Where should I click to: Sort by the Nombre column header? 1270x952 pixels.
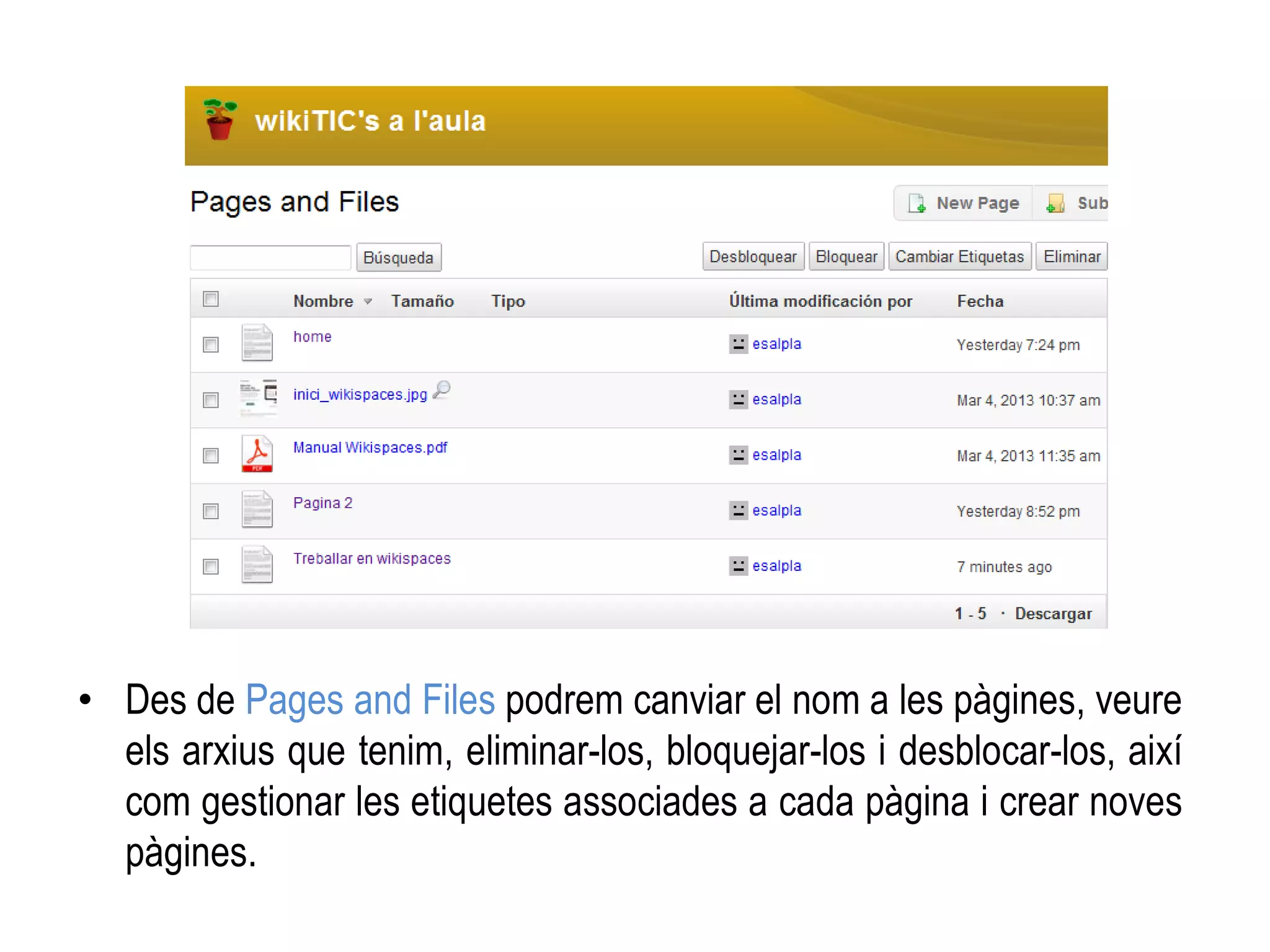[x=323, y=301]
